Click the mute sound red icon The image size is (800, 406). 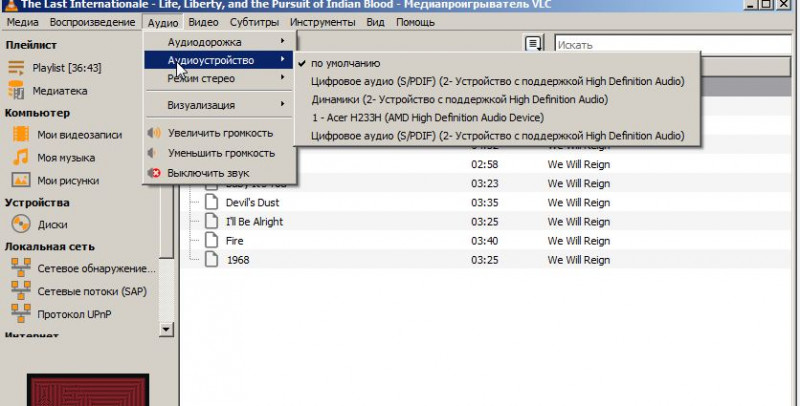pos(154,173)
